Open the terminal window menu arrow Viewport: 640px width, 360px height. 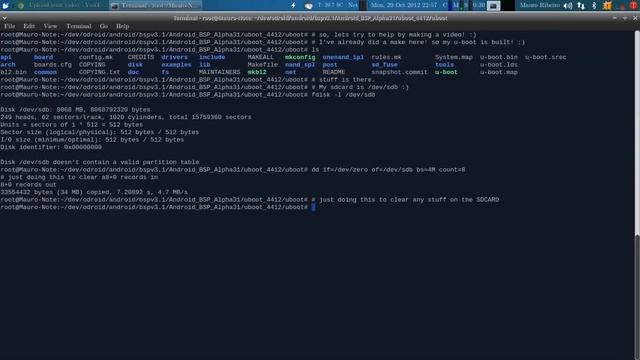coord(4,18)
